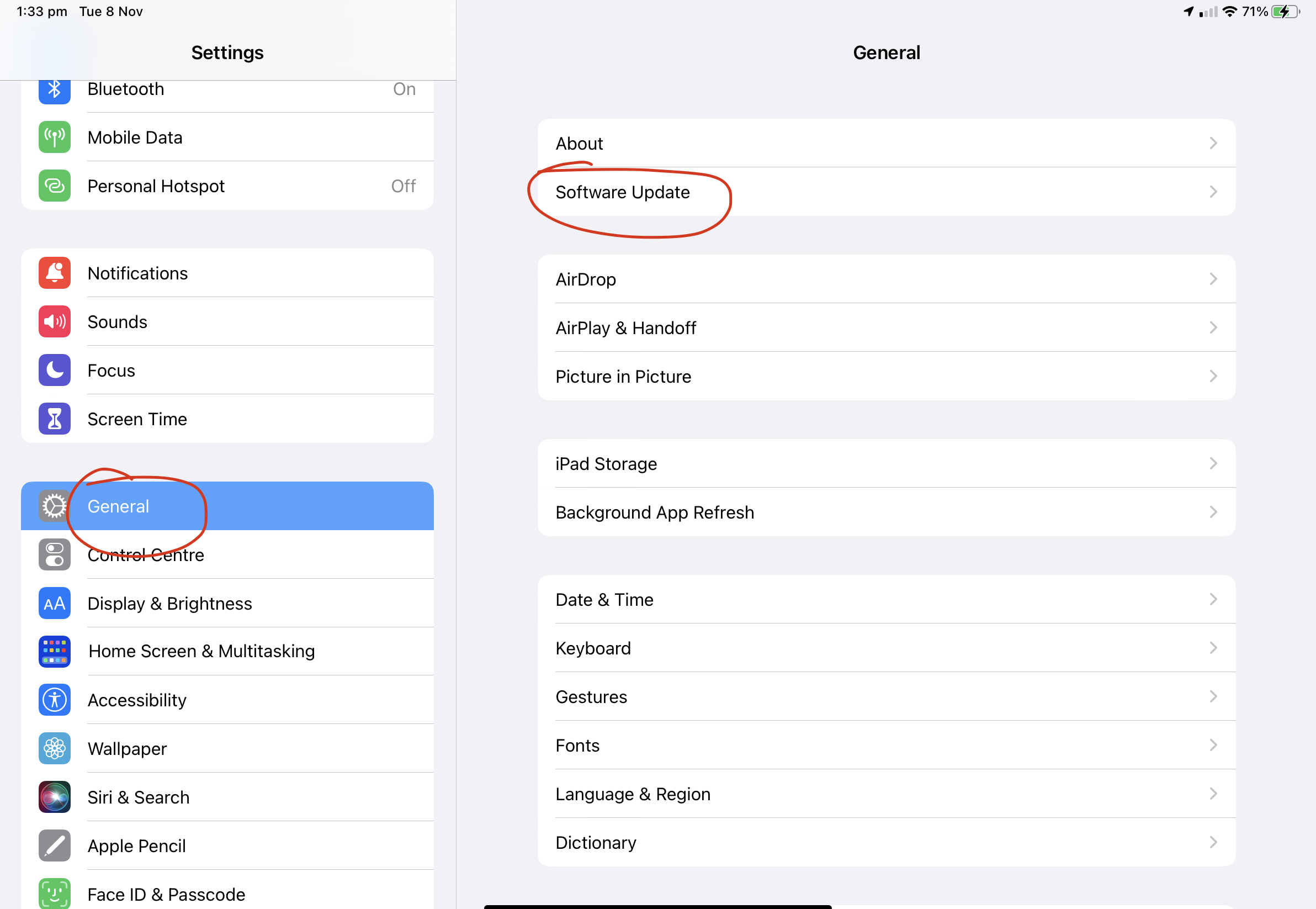Select Accessibility in the sidebar
The height and width of the screenshot is (909, 1316).
227,700
